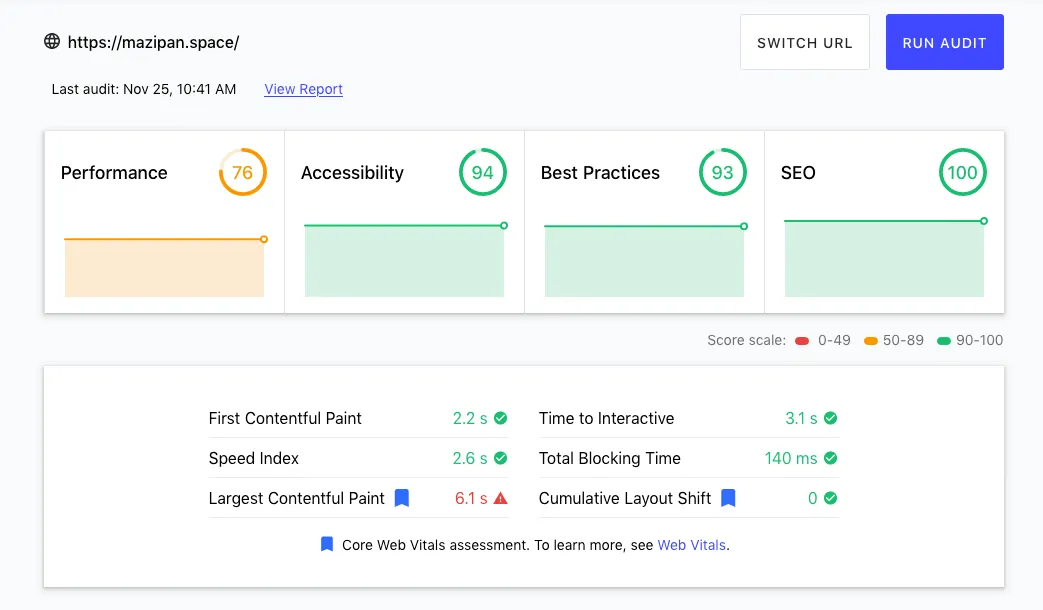Image resolution: width=1043 pixels, height=610 pixels.
Task: Click the Performance score 76 gauge
Action: (x=242, y=173)
